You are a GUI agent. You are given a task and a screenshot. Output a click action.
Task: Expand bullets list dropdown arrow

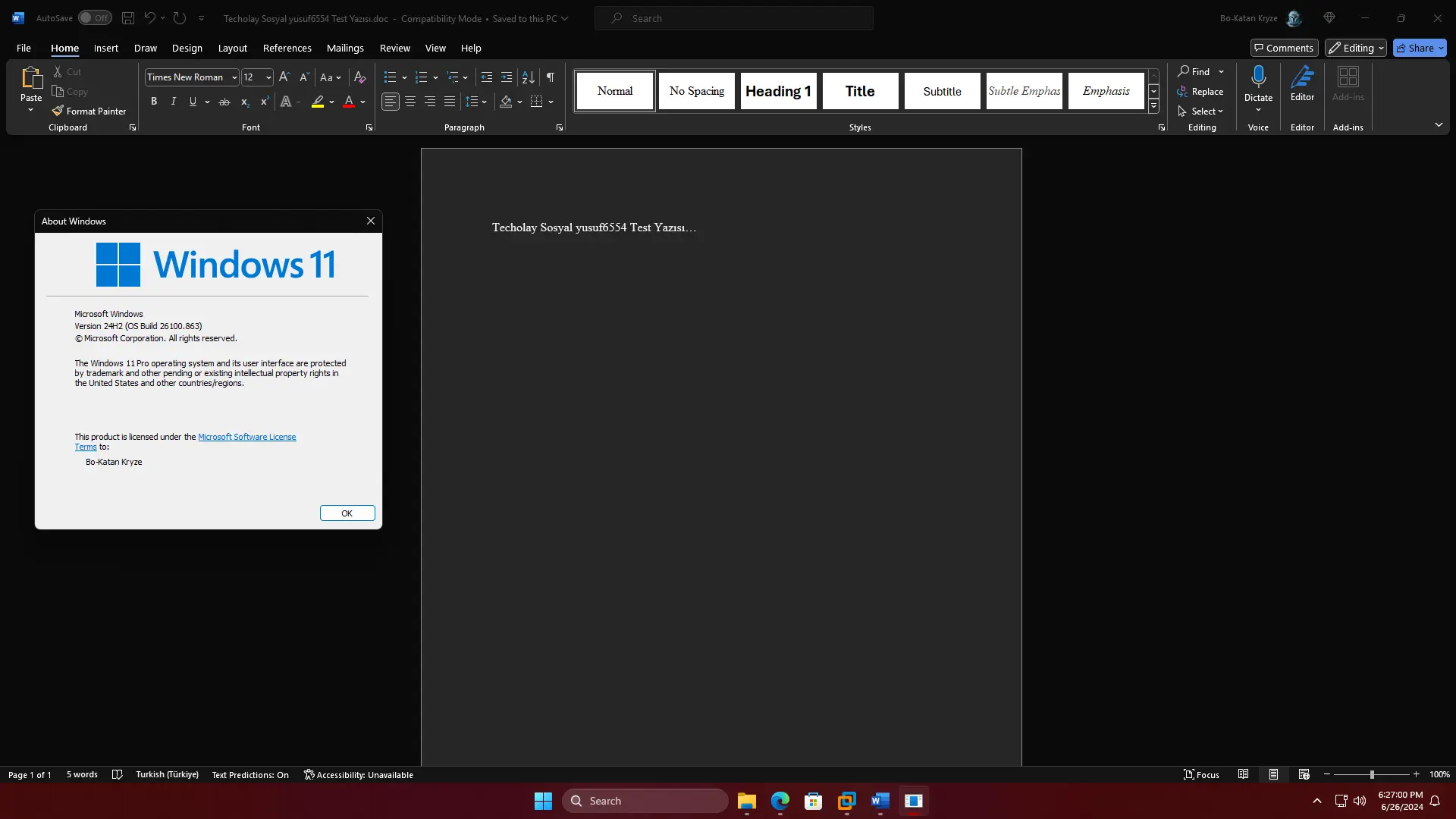point(404,77)
